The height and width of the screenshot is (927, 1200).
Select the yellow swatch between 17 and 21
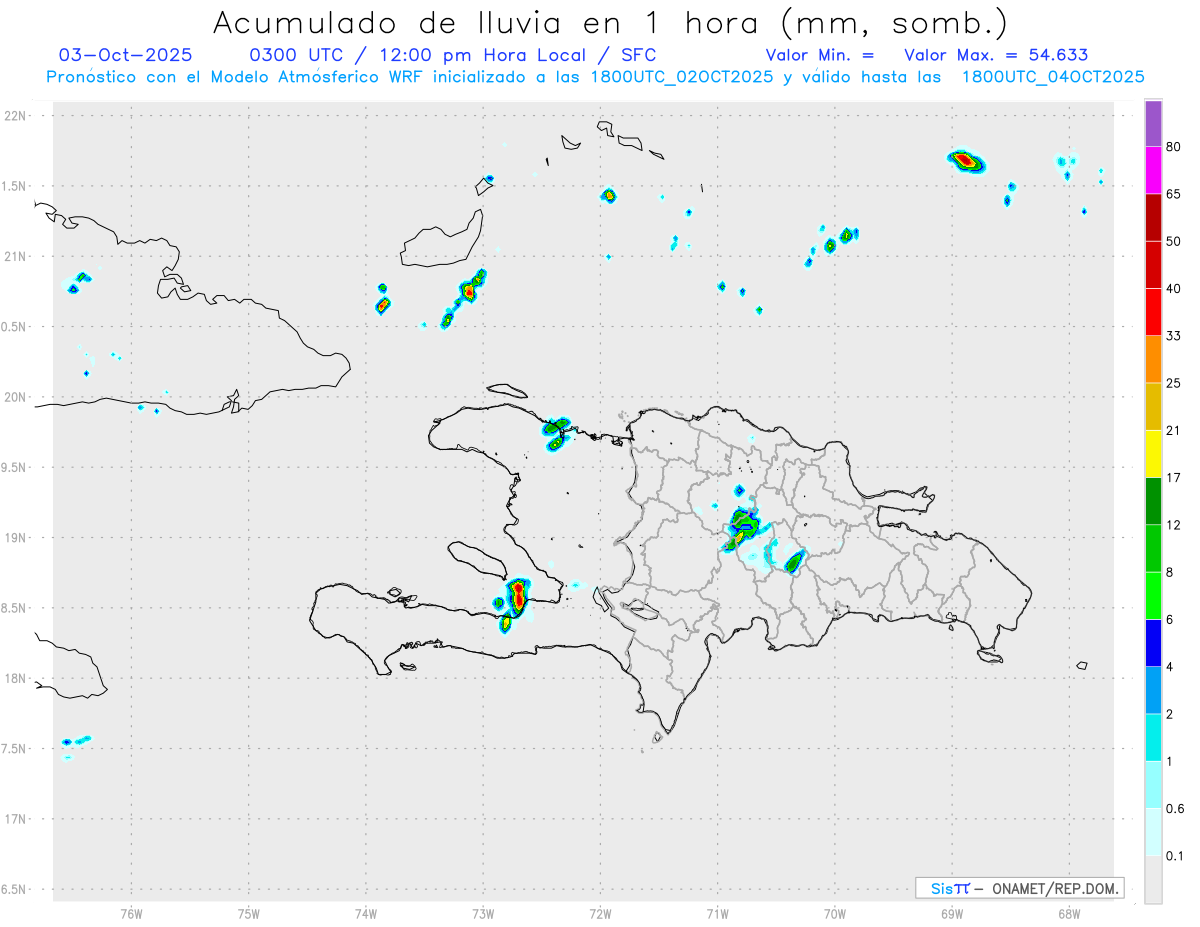(1153, 453)
